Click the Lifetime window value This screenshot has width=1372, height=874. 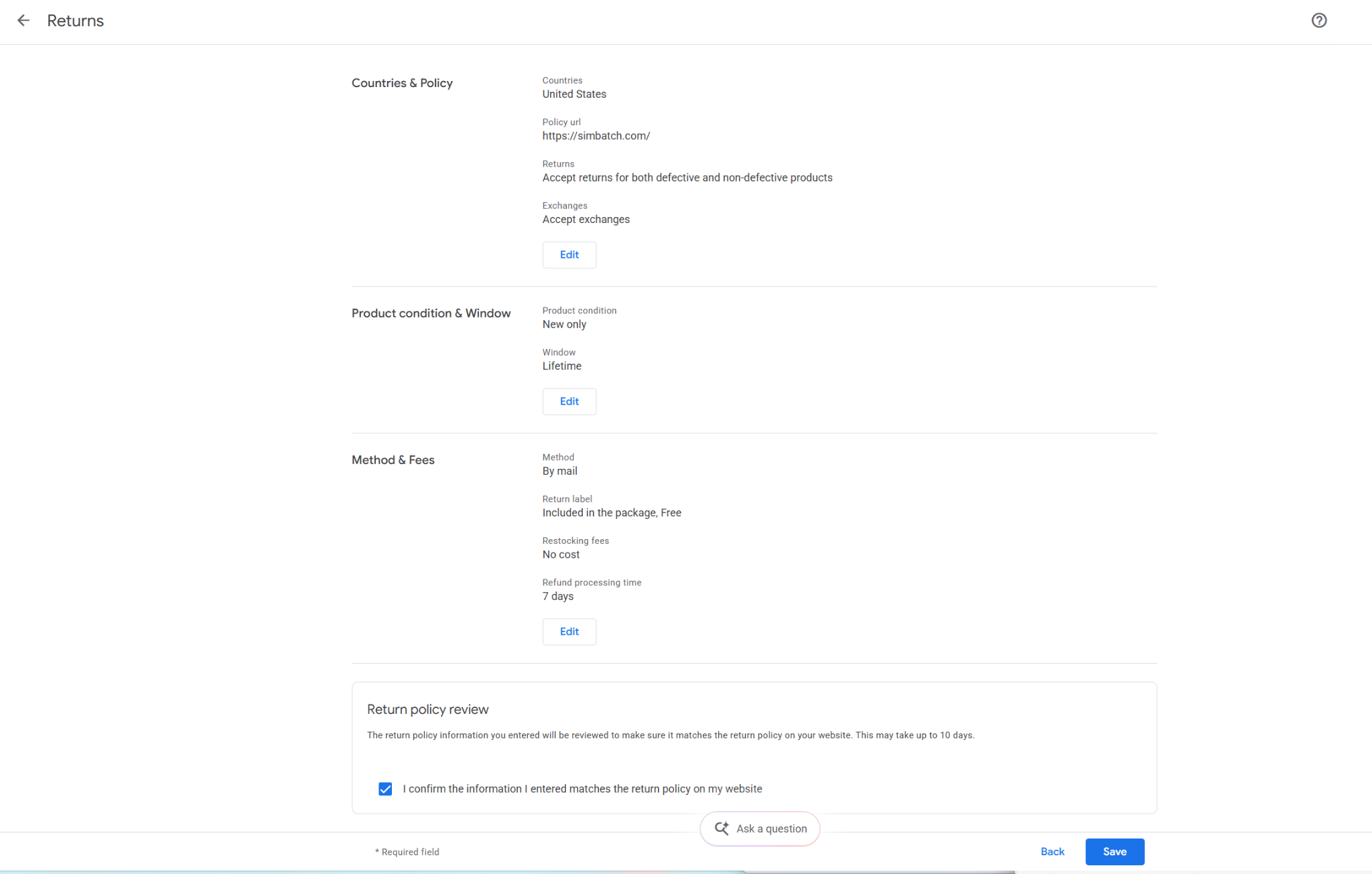pos(561,366)
